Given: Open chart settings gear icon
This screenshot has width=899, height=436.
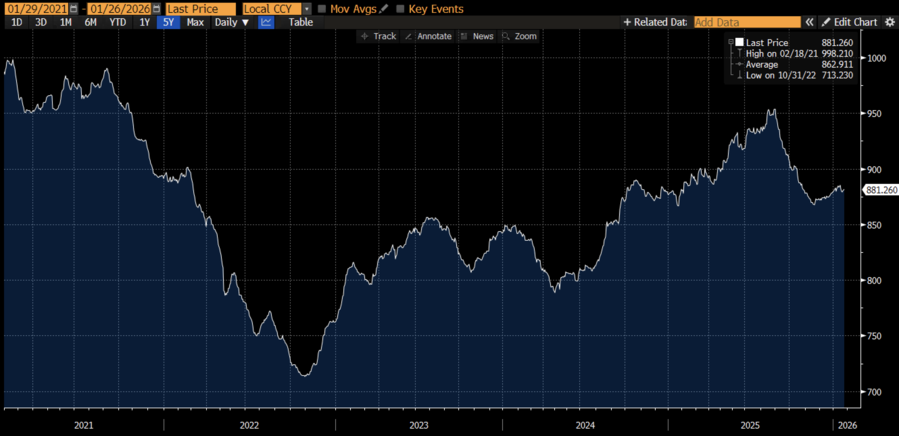Looking at the screenshot, I should click(x=889, y=22).
